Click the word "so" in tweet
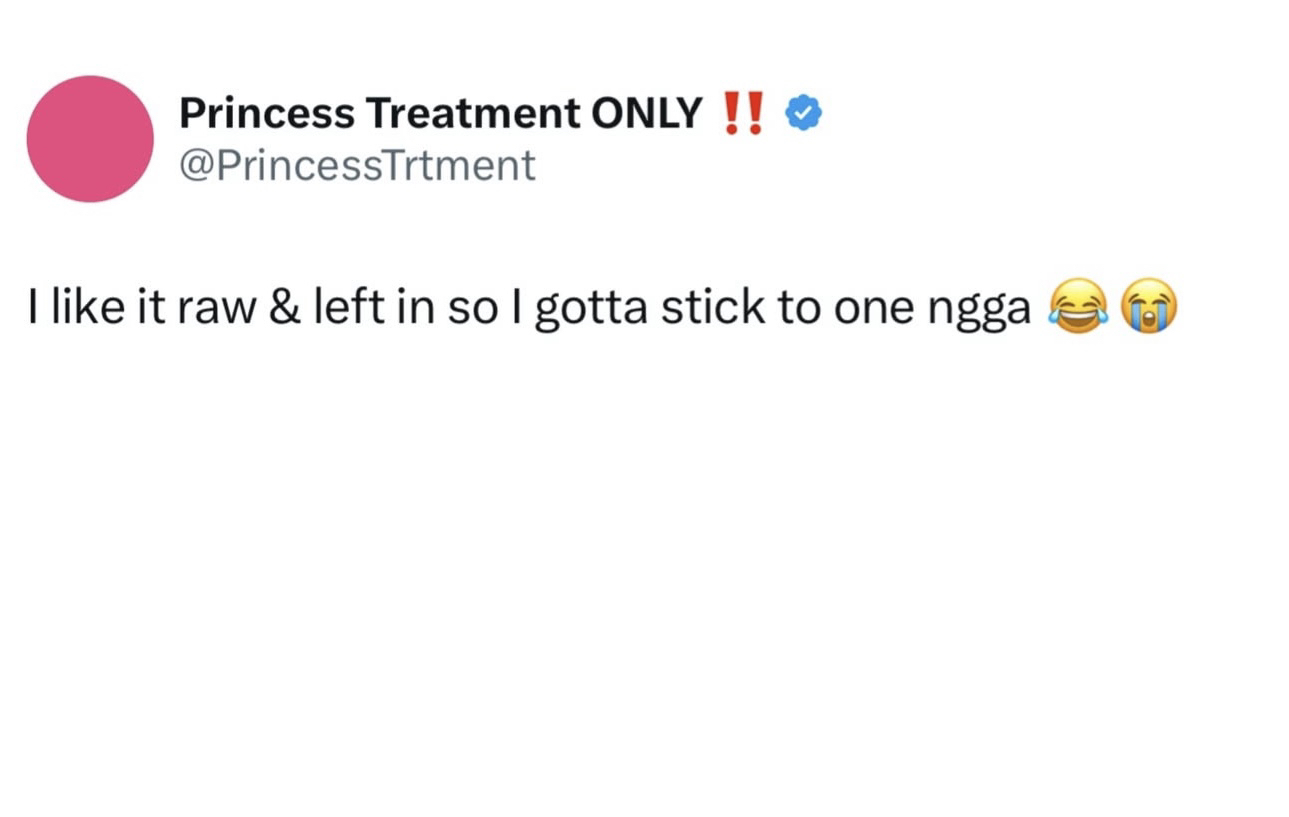The height and width of the screenshot is (817, 1289). 469,308
